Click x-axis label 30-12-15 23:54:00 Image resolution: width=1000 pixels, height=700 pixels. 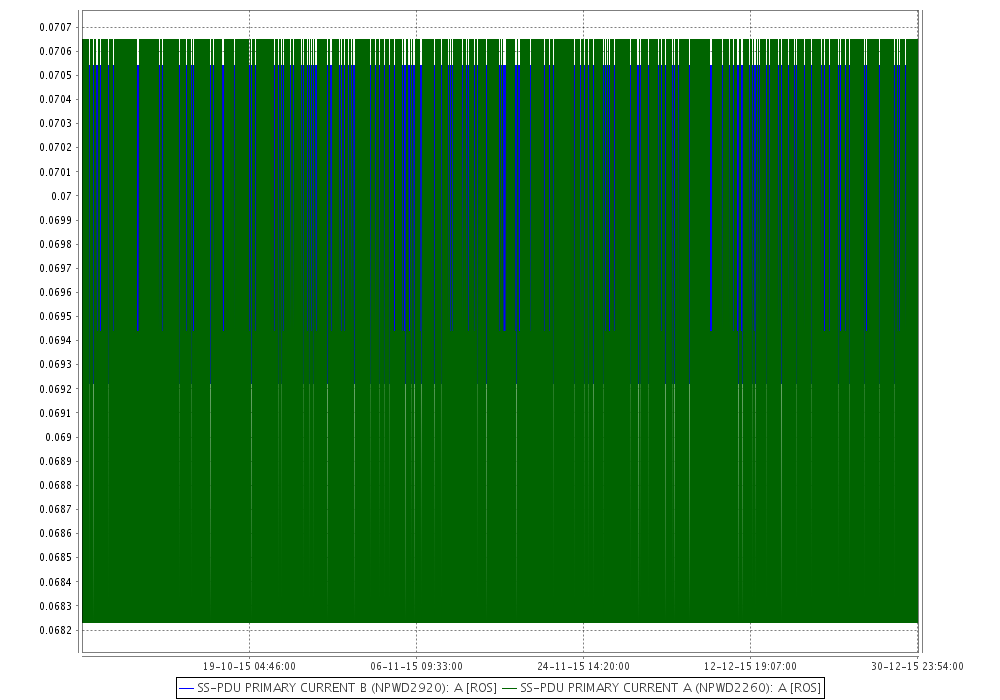point(917,666)
